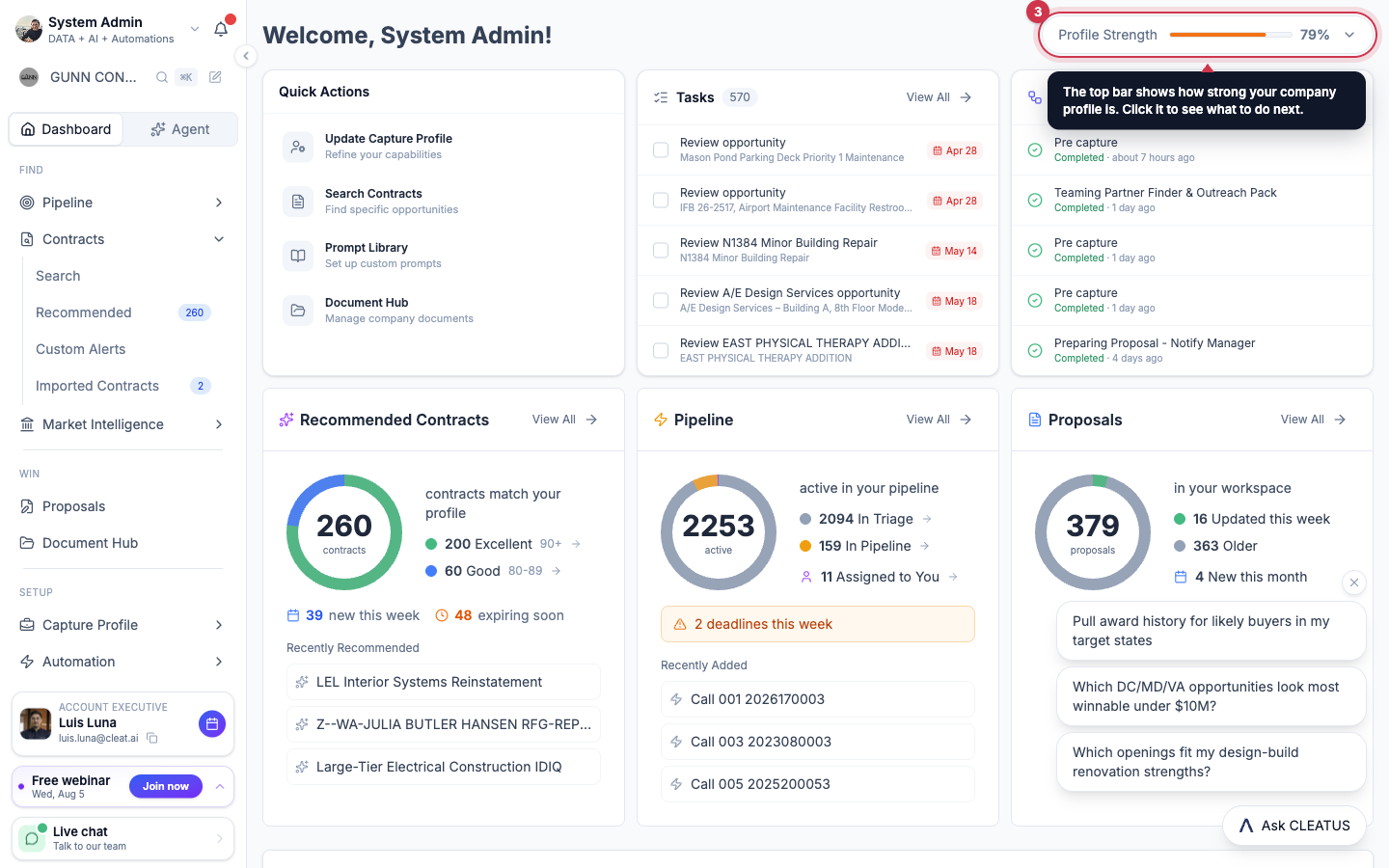1389x868 pixels.
Task: Expand Profile Strength dropdown chevron
Action: point(1349,35)
